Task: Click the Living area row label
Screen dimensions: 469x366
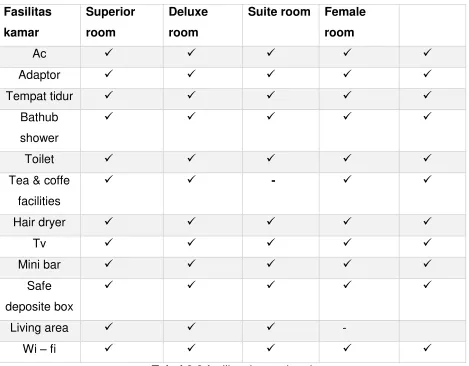Action: click(x=39, y=328)
